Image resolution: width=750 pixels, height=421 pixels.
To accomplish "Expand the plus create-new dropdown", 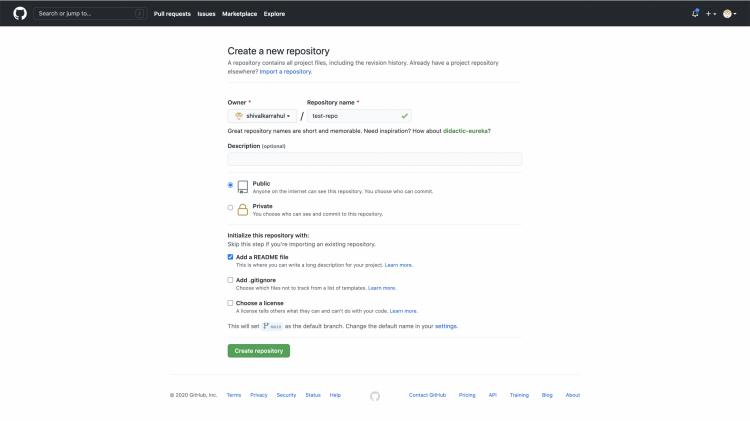I will 711,13.
